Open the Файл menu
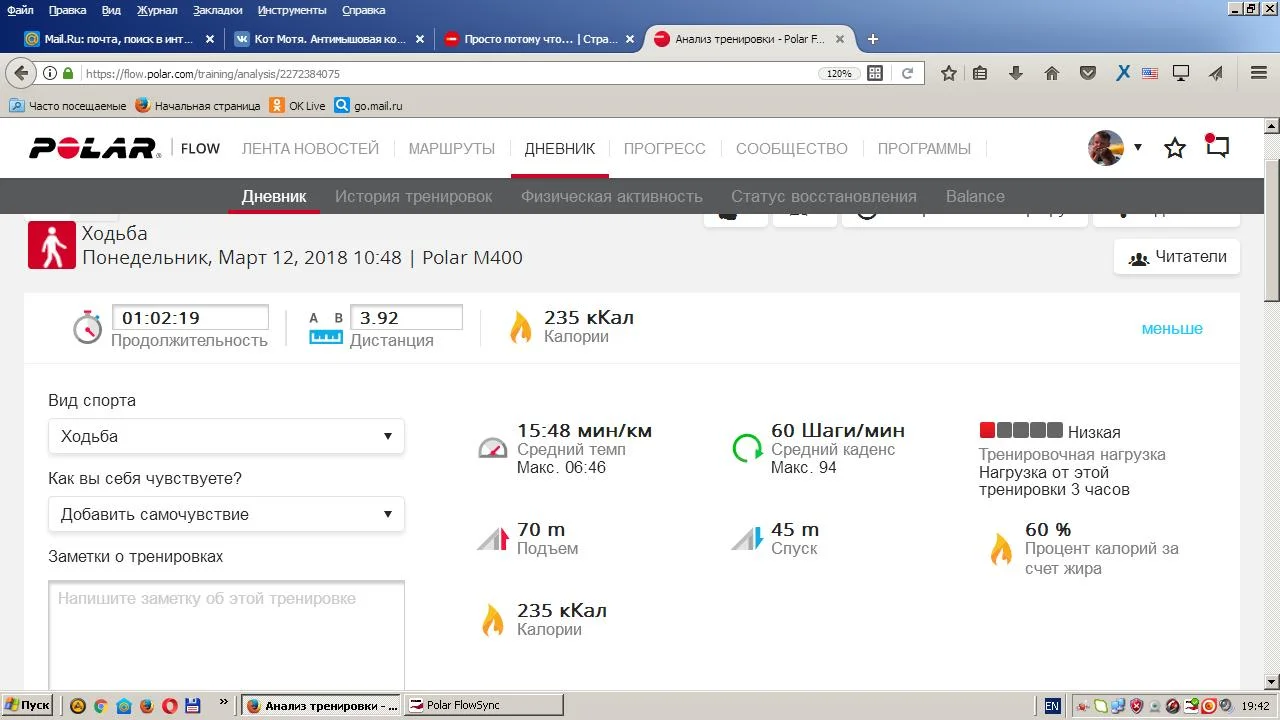The image size is (1280, 720). pyautogui.click(x=20, y=10)
